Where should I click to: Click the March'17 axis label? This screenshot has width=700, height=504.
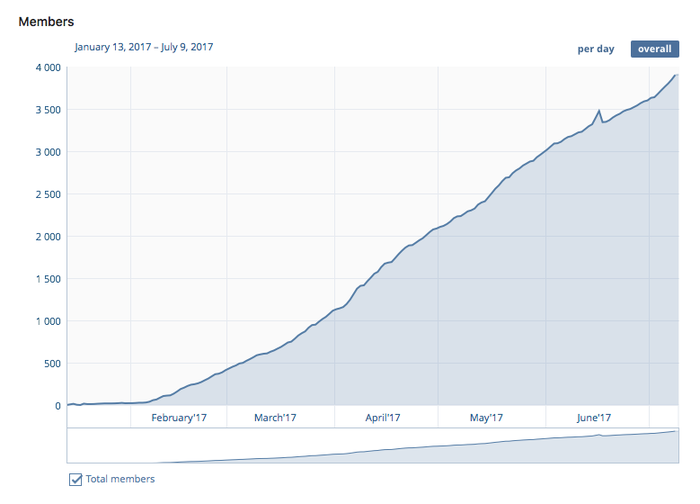pyautogui.click(x=275, y=418)
